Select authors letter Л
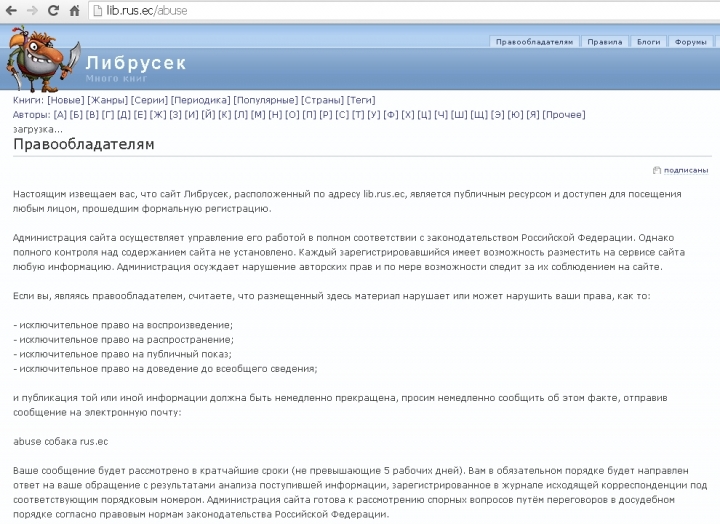Viewport: 720px width, 524px height. click(x=241, y=115)
